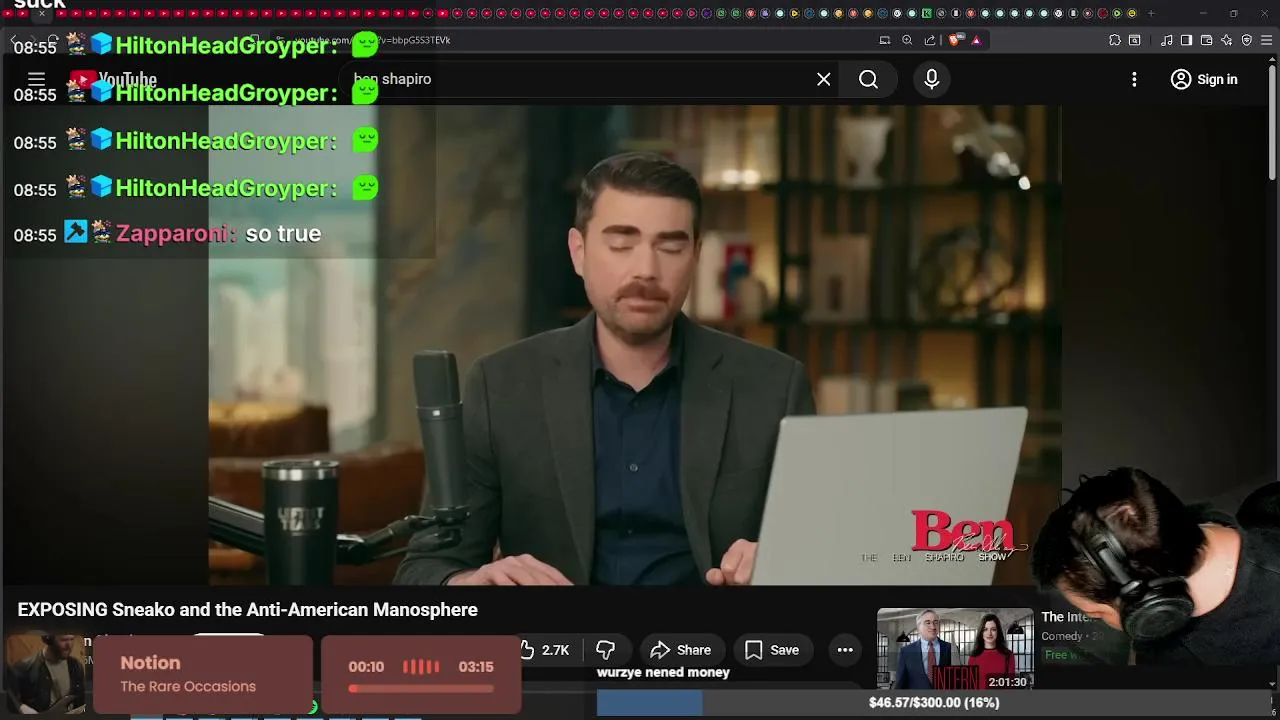
Task: Switch to the green K favicon tab
Action: [x=927, y=13]
